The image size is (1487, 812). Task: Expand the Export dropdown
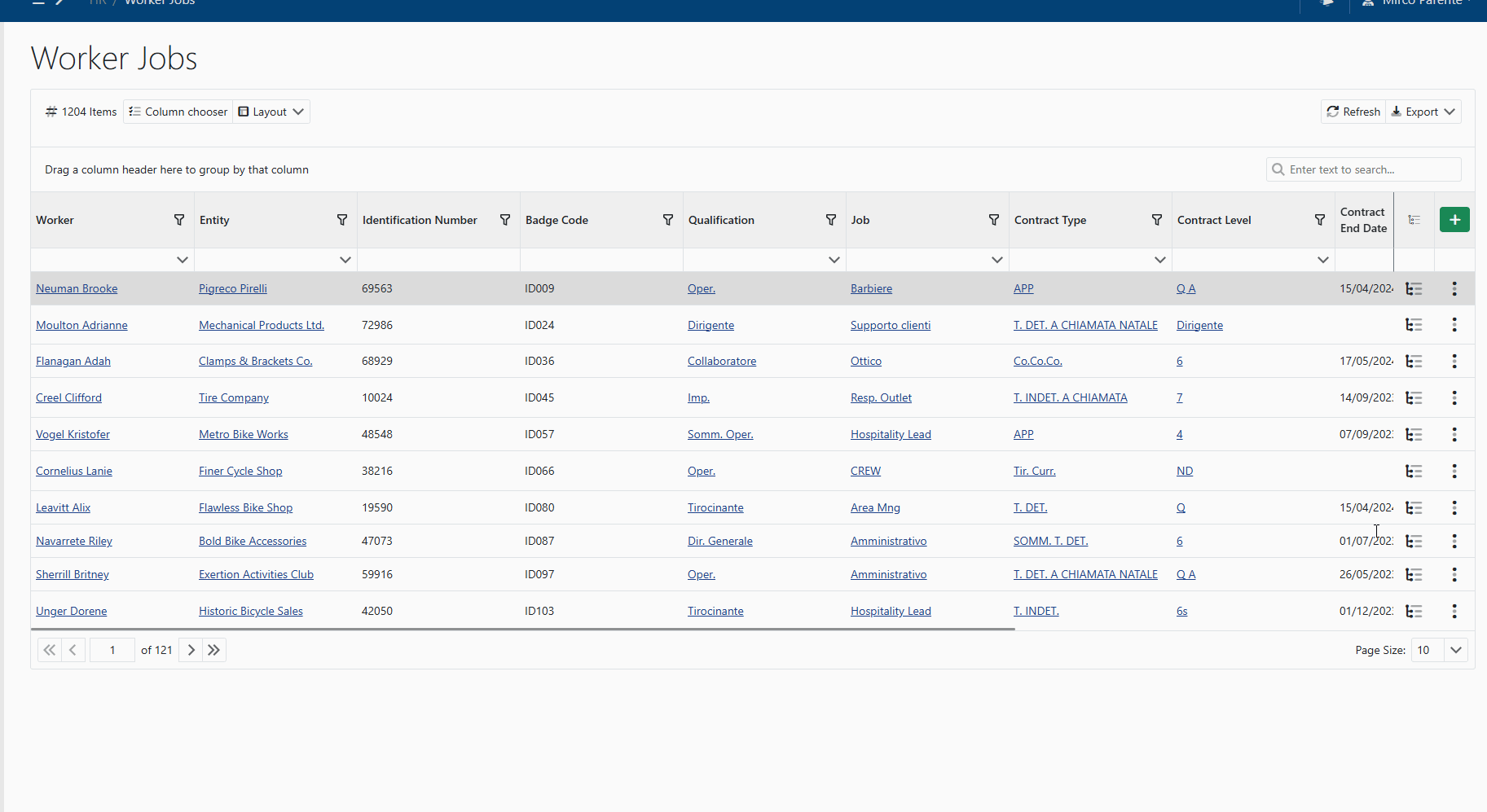(1423, 112)
